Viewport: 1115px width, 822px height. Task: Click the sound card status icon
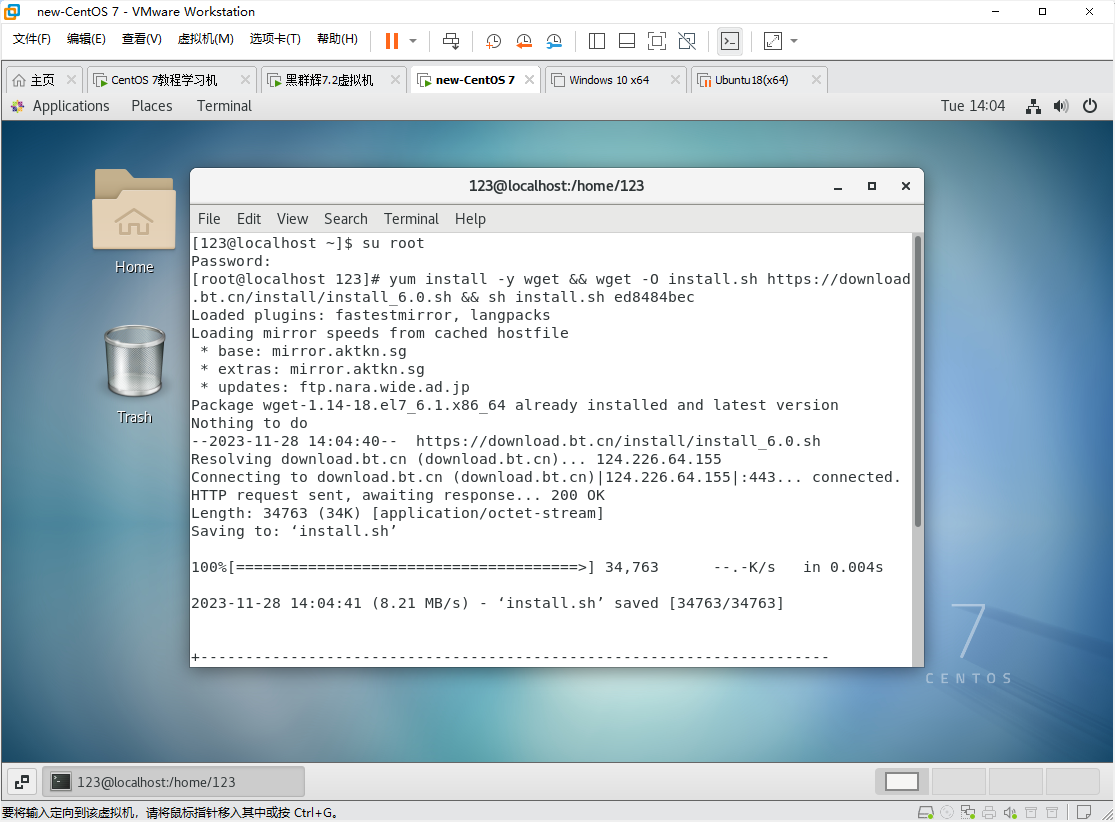[x=1010, y=812]
